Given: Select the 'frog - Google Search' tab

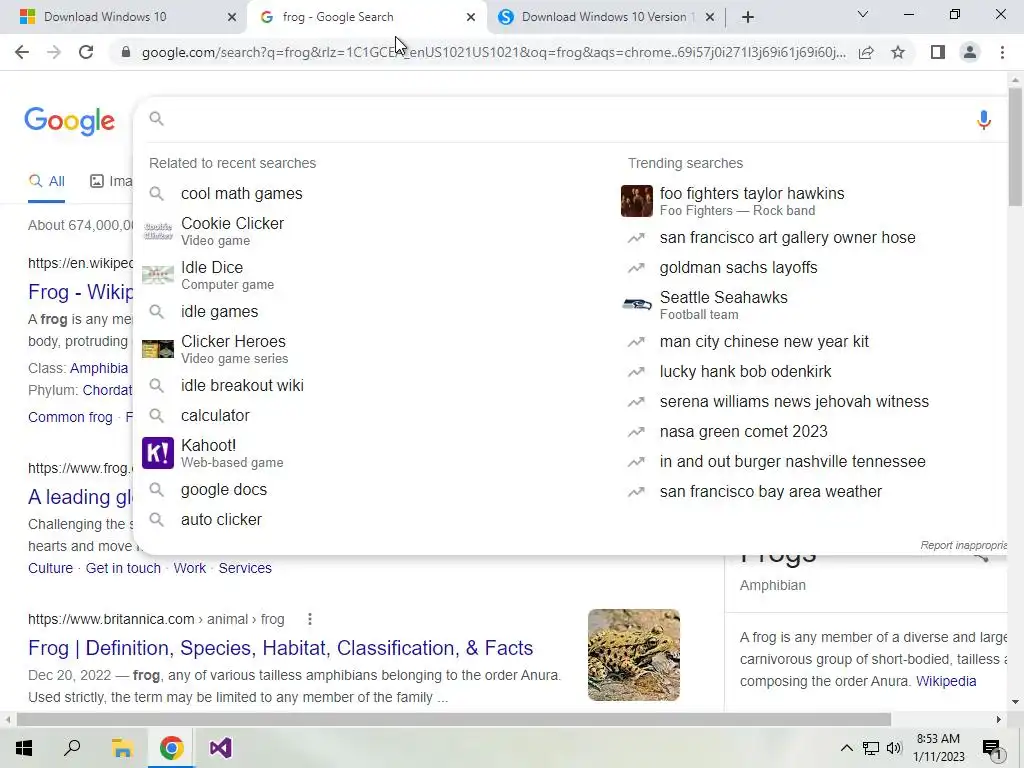Looking at the screenshot, I should coord(366,17).
